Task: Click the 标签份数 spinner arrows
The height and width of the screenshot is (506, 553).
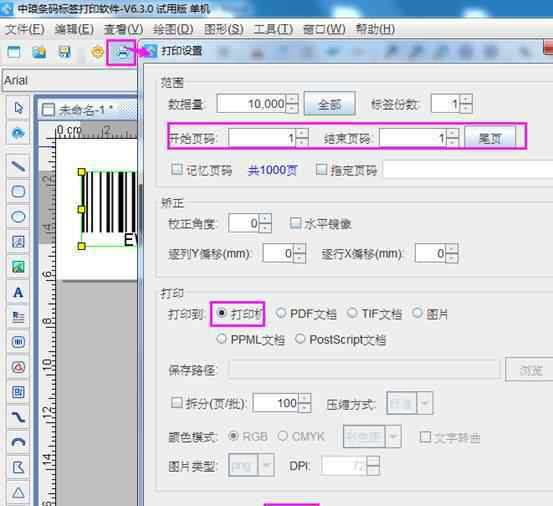Action: [466, 104]
